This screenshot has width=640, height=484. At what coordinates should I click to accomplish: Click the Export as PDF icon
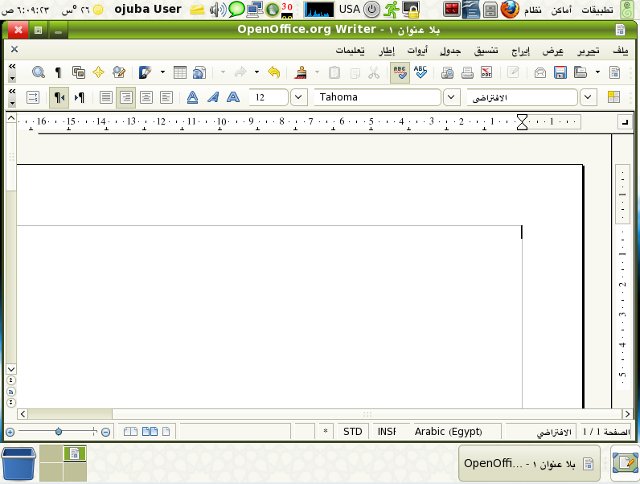(x=487, y=73)
